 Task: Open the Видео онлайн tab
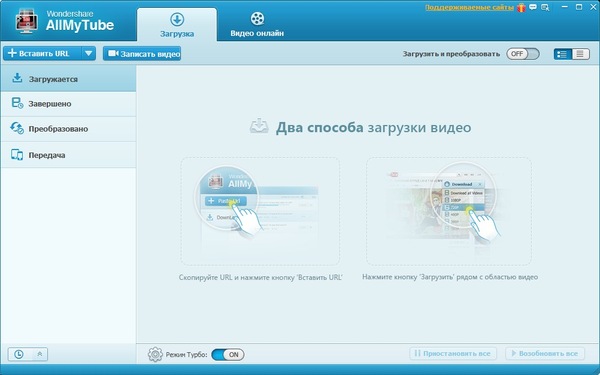(x=257, y=25)
